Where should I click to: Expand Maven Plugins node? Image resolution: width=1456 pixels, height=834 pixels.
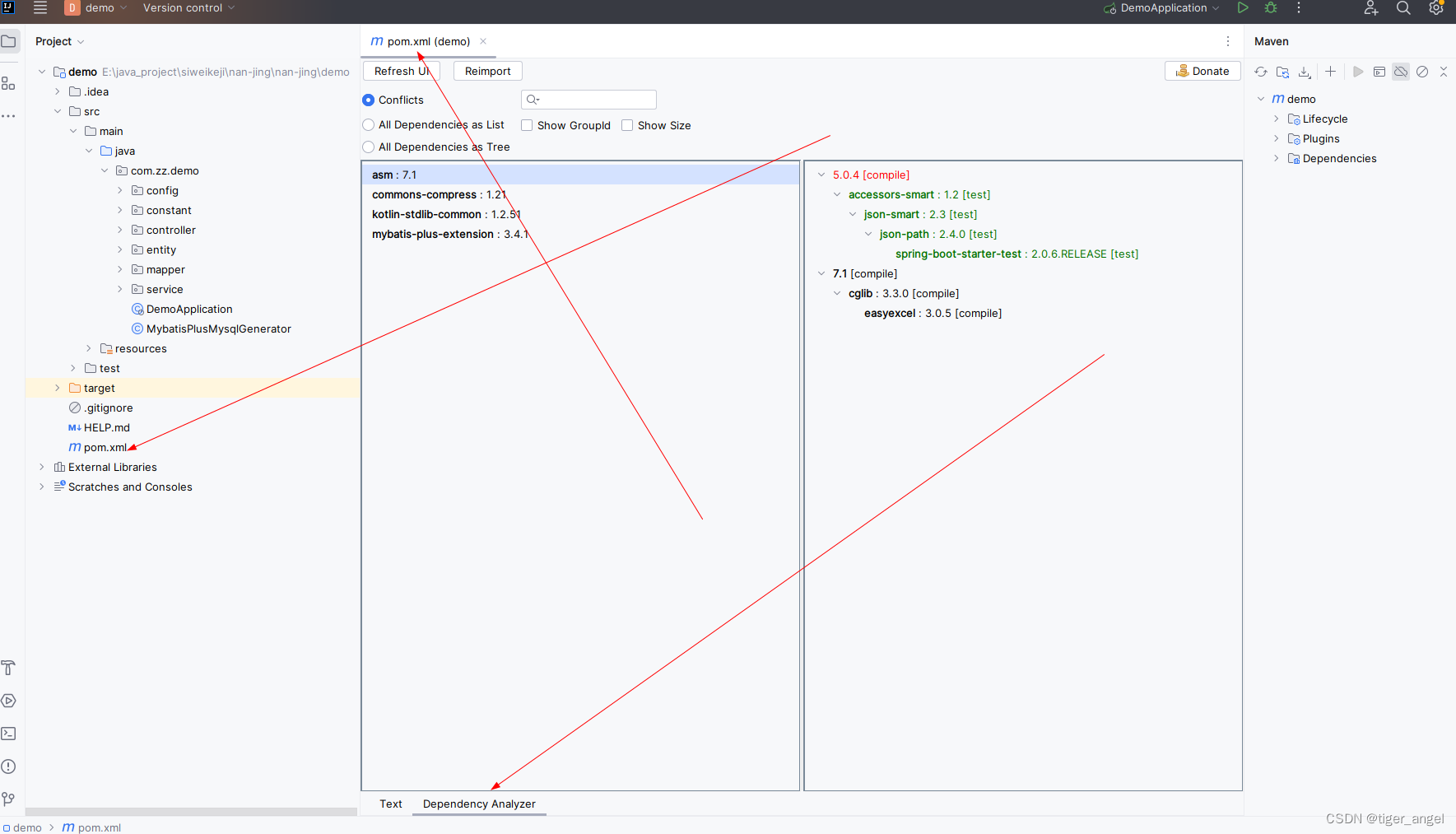(x=1277, y=138)
